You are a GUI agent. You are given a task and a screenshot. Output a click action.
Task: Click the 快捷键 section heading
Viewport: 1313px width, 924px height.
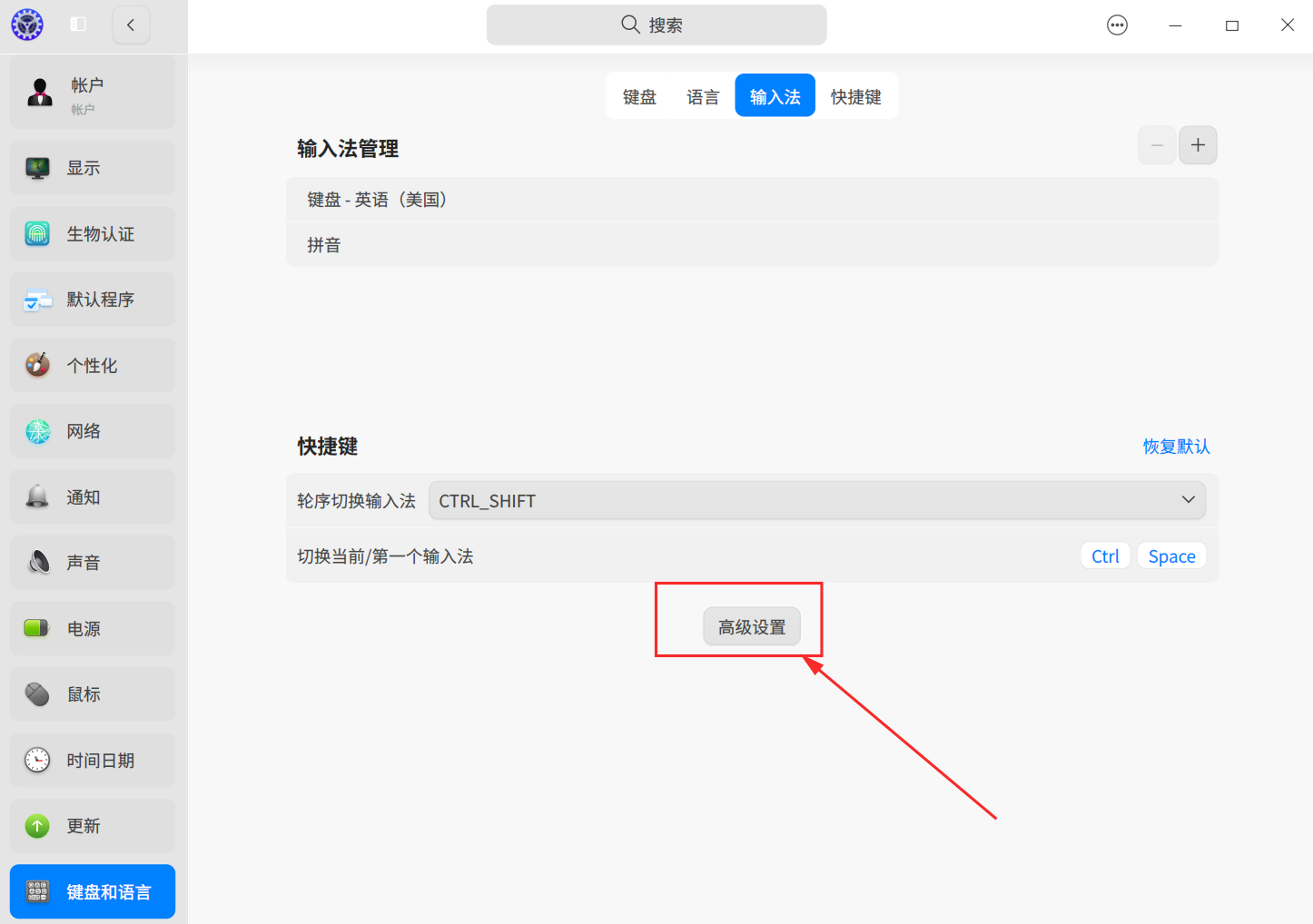click(x=328, y=447)
